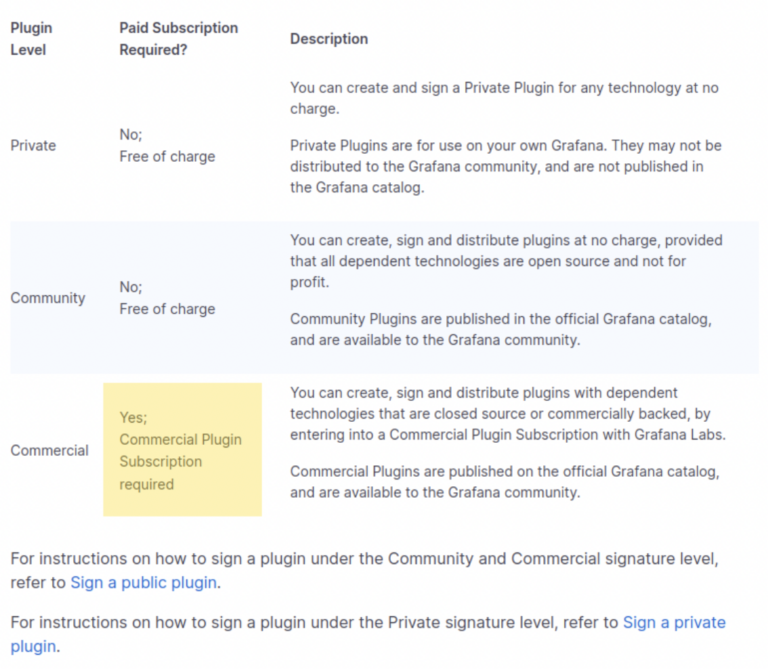Click the sentence about the Private signature level
The width and height of the screenshot is (768, 669).
tap(315, 623)
